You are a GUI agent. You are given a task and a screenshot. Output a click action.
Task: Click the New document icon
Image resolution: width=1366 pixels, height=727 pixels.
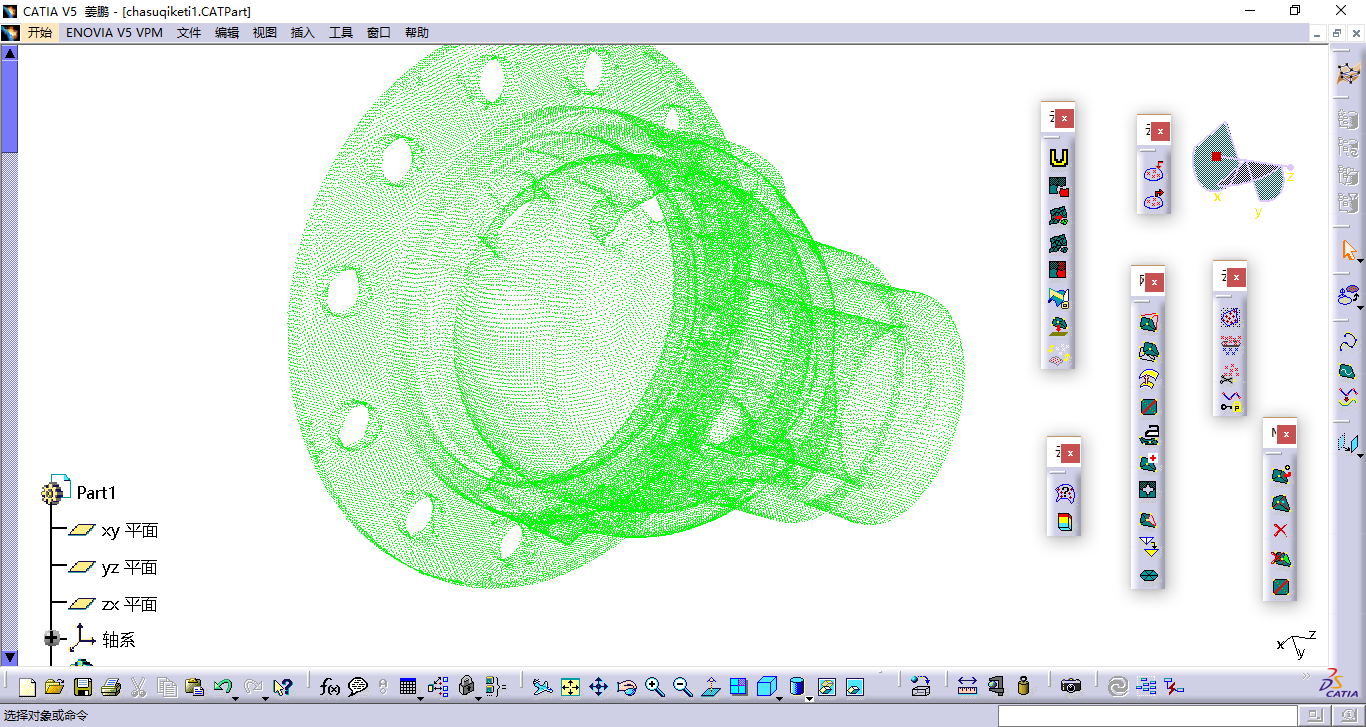[x=27, y=687]
